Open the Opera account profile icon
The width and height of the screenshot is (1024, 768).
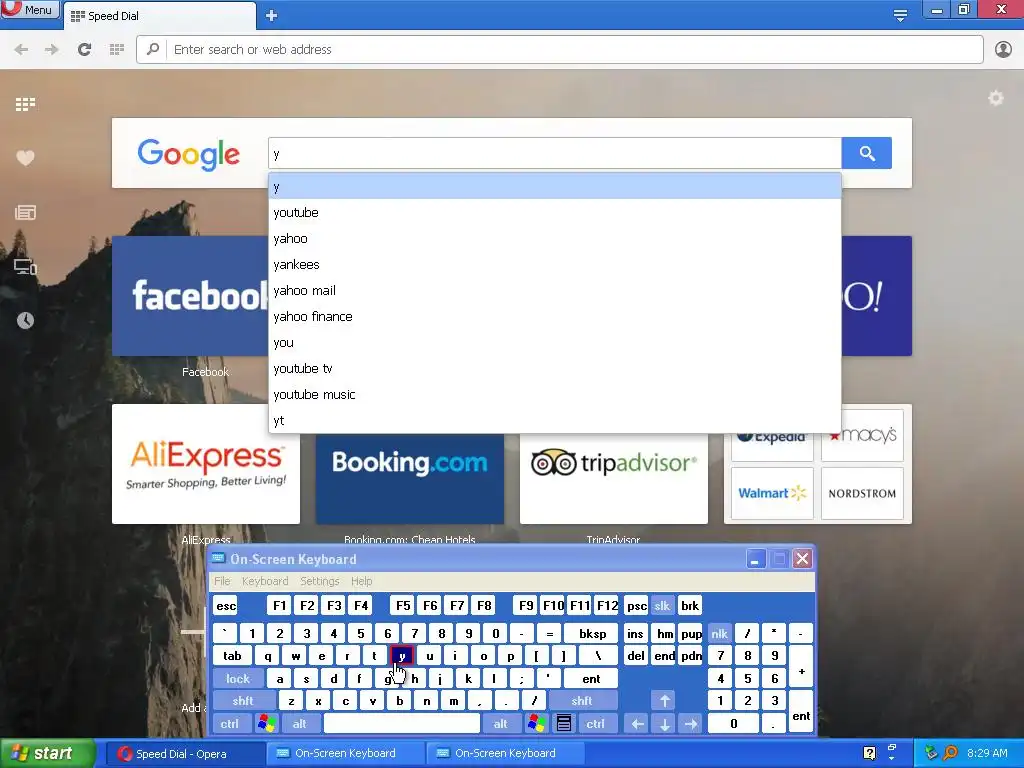[1003, 50]
